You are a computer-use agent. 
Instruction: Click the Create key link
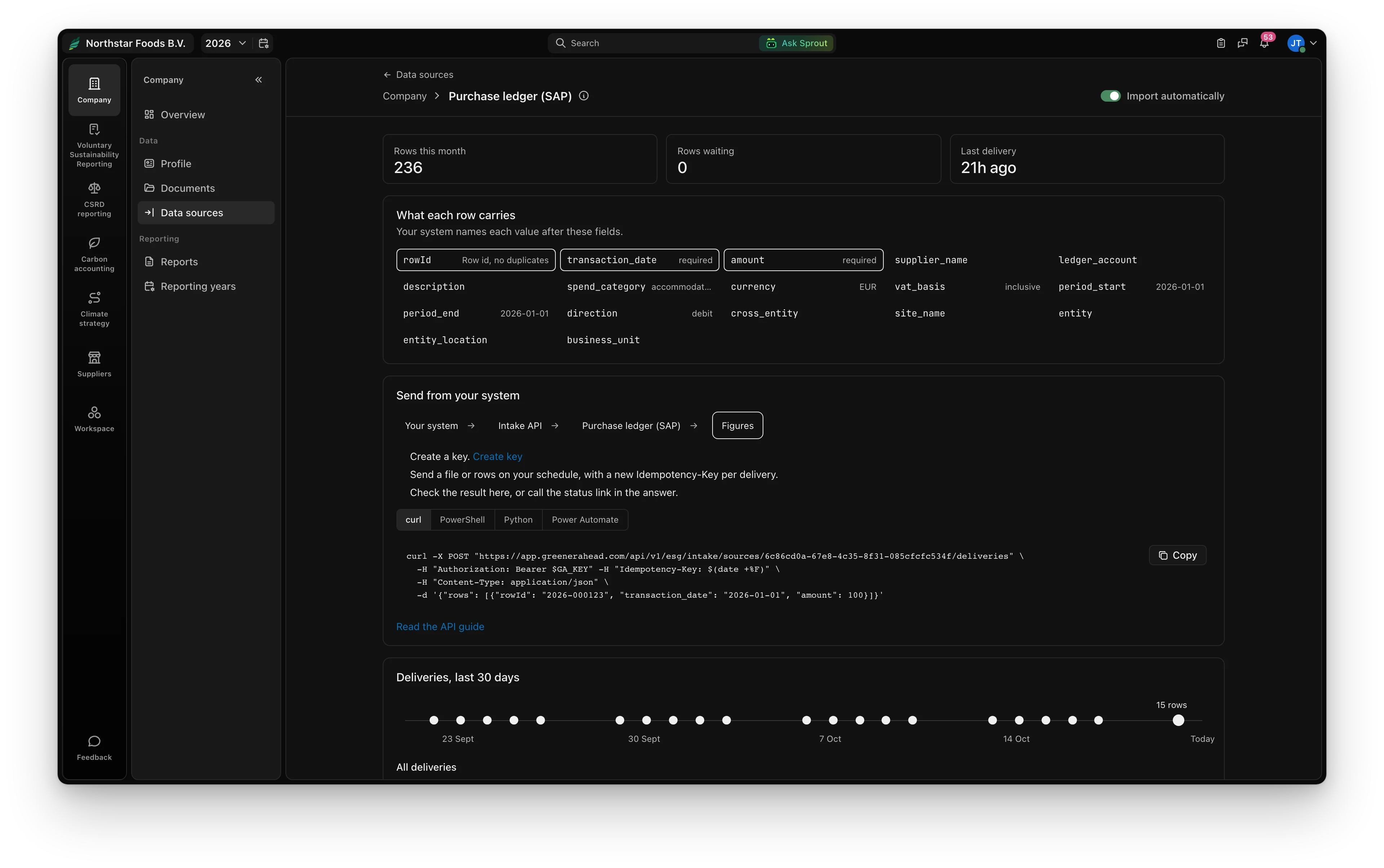coord(497,456)
